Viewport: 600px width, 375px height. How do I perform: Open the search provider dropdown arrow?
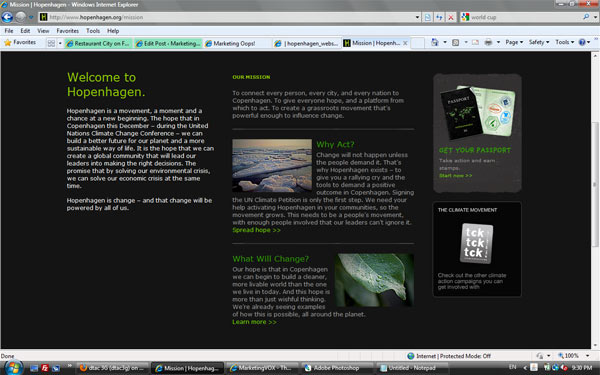[595, 17]
